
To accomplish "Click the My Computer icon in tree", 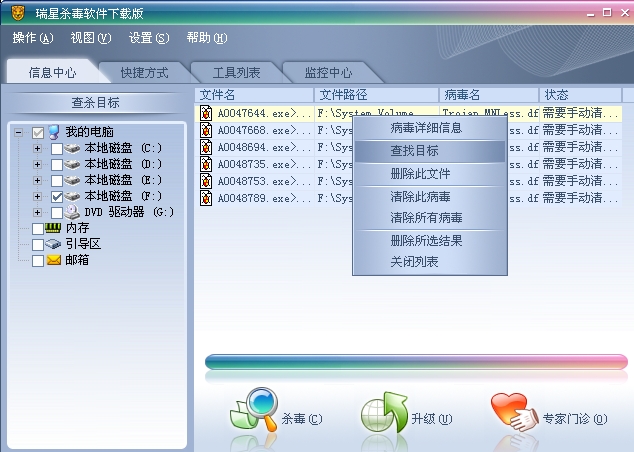I will coord(54,132).
